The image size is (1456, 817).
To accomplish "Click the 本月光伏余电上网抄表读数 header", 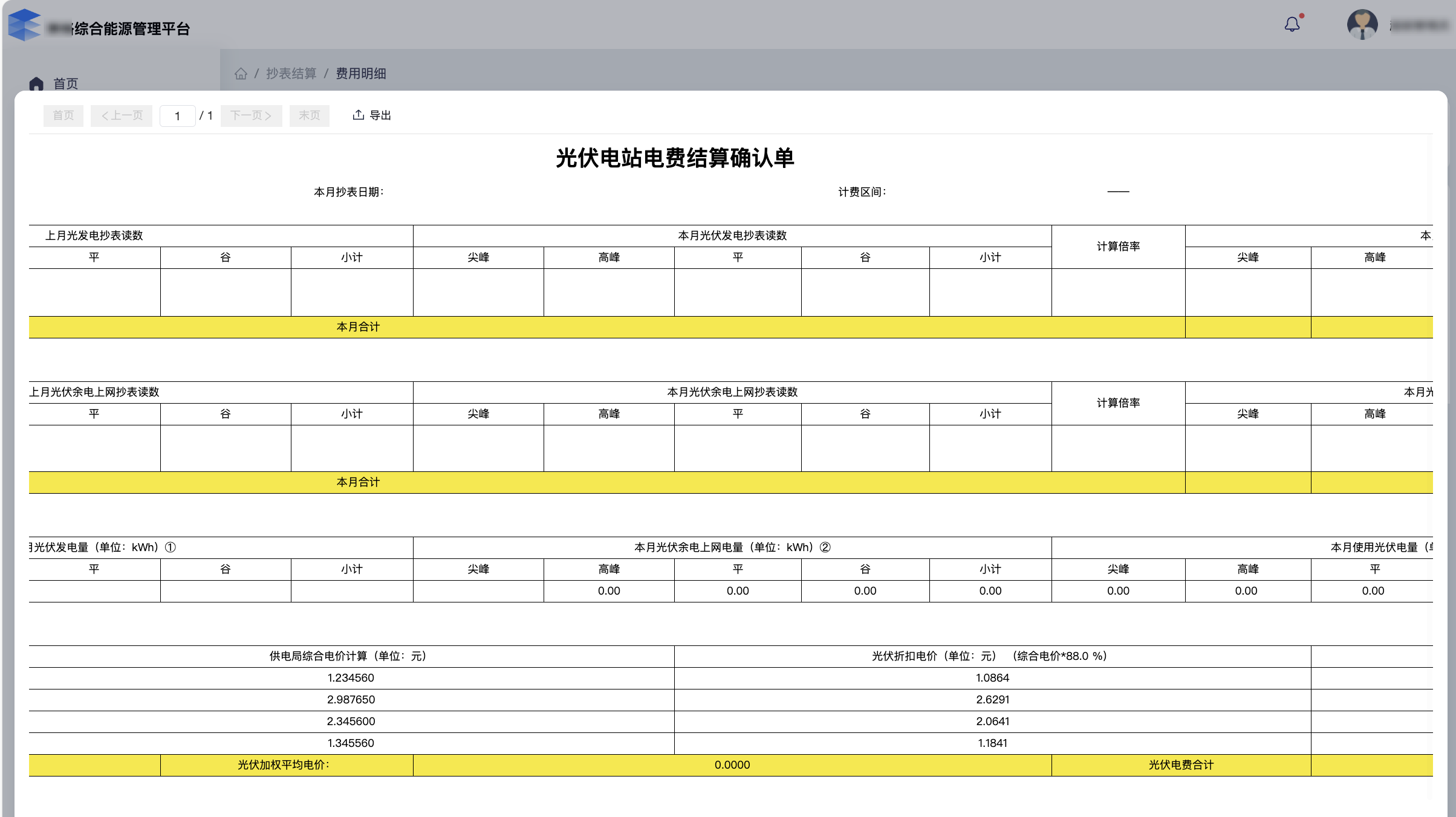I will (x=732, y=392).
